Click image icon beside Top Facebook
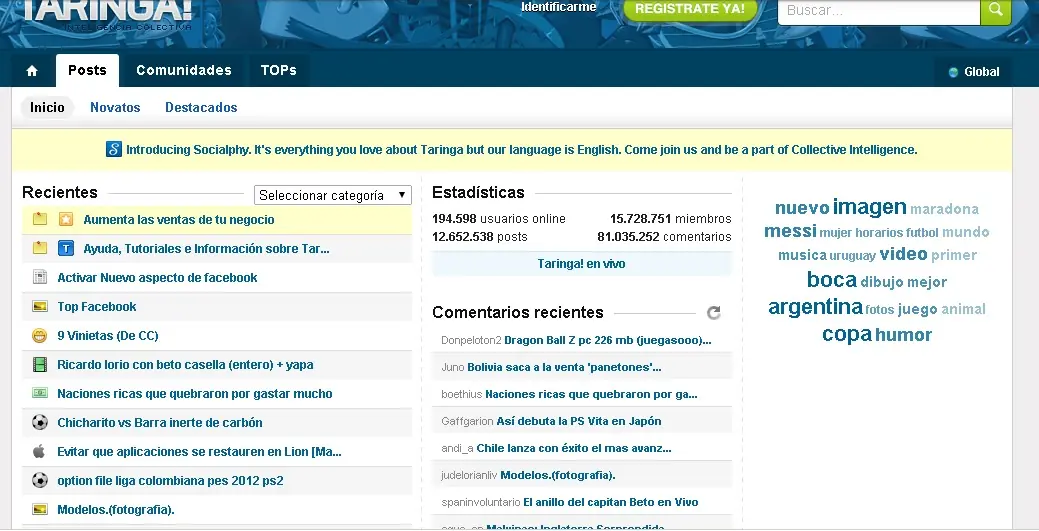 pos(40,306)
